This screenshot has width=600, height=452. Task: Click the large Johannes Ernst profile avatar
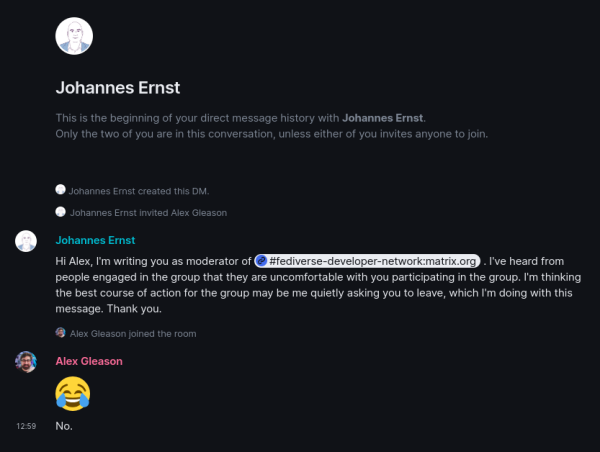click(x=74, y=36)
